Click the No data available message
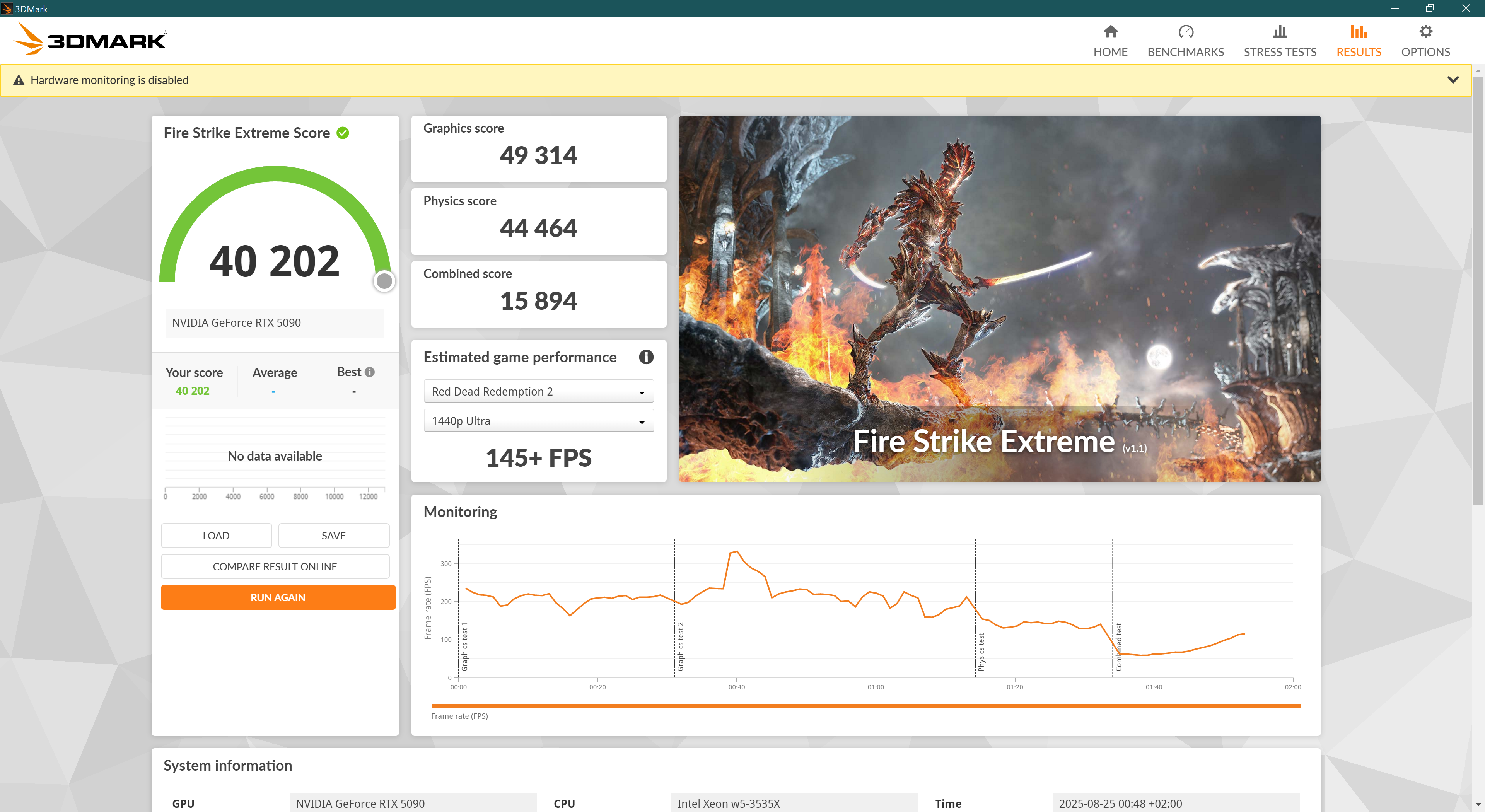This screenshot has height=812, width=1485. tap(275, 456)
